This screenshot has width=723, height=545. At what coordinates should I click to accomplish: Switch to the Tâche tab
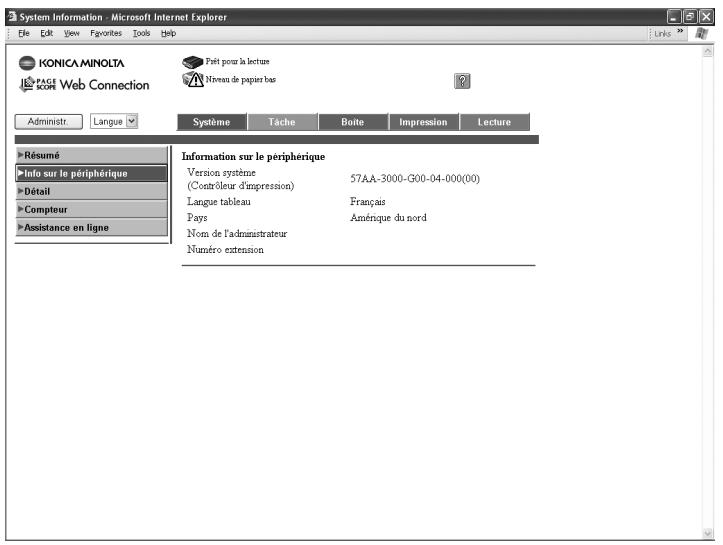(x=282, y=122)
